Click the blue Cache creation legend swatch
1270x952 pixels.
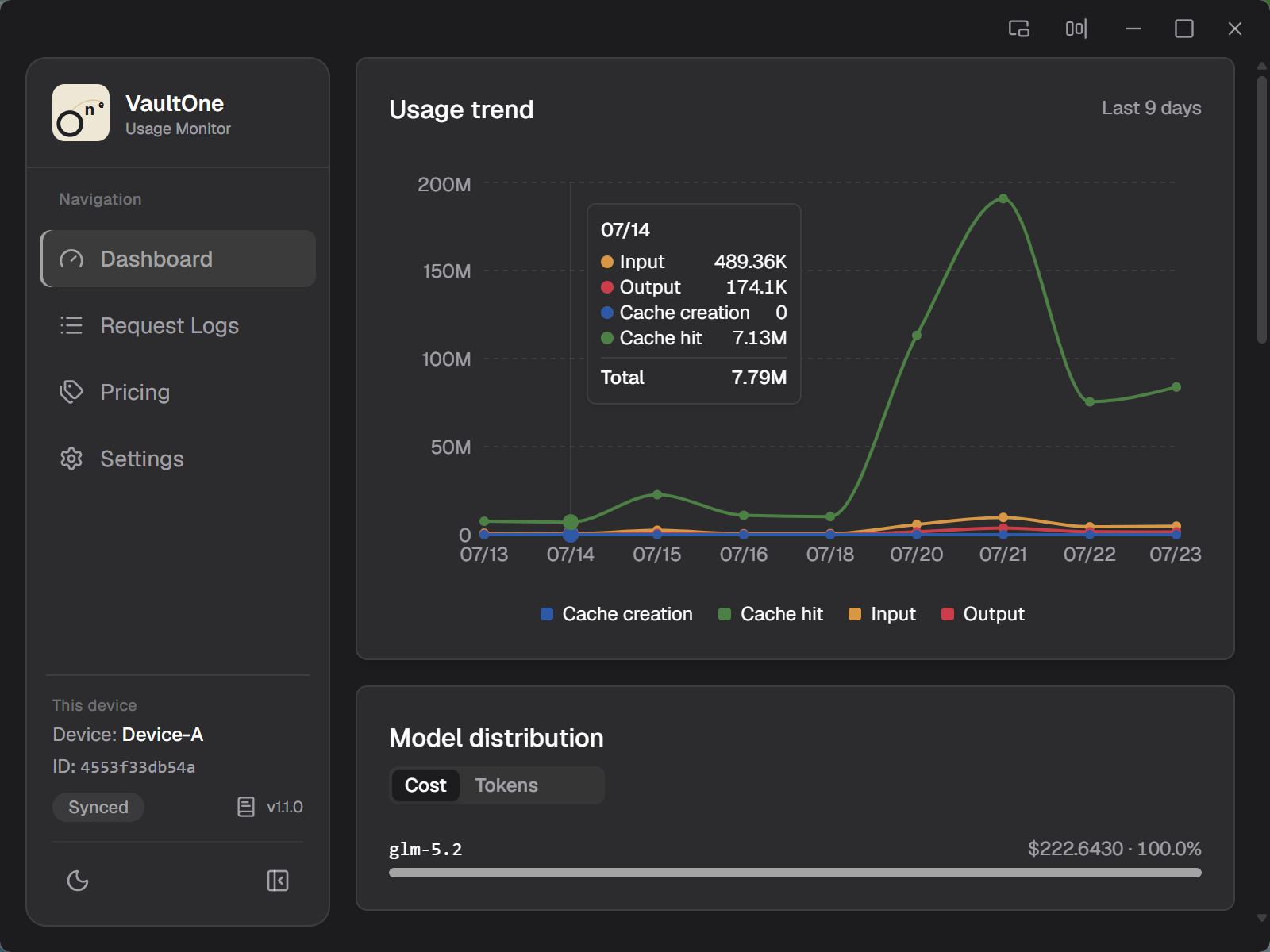[x=547, y=614]
